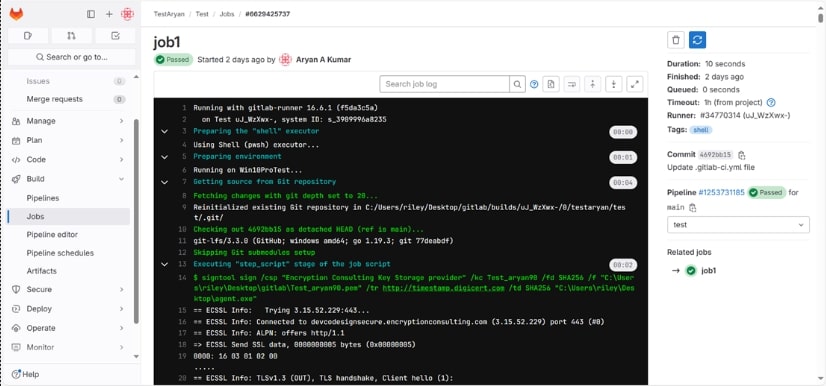
Task: Click runner #34770314 text
Action: coord(745,115)
